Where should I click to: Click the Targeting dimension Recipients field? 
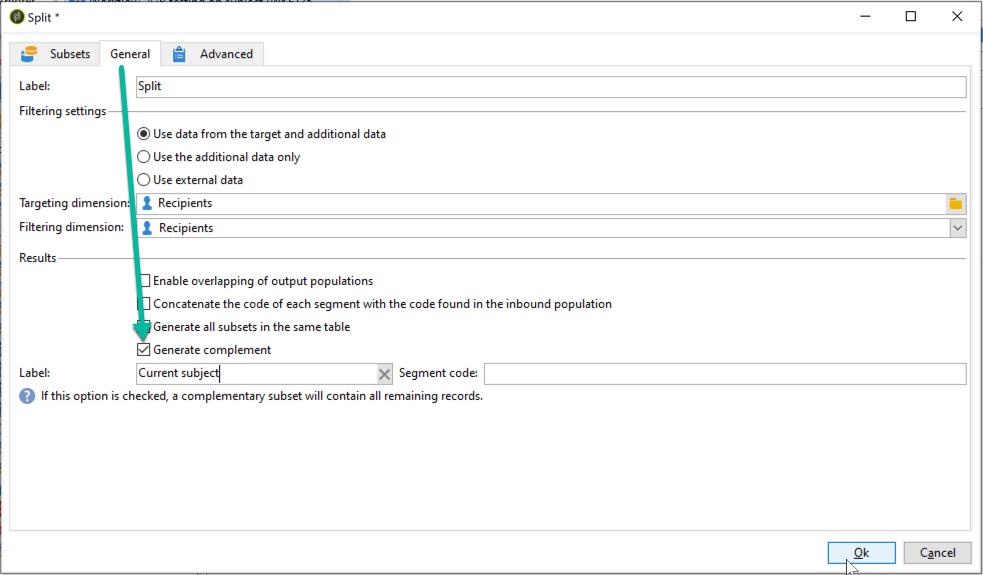click(540, 203)
